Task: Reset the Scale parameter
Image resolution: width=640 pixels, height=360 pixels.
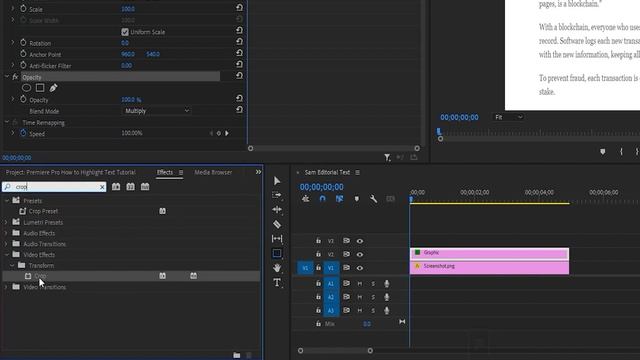Action: pyautogui.click(x=239, y=7)
